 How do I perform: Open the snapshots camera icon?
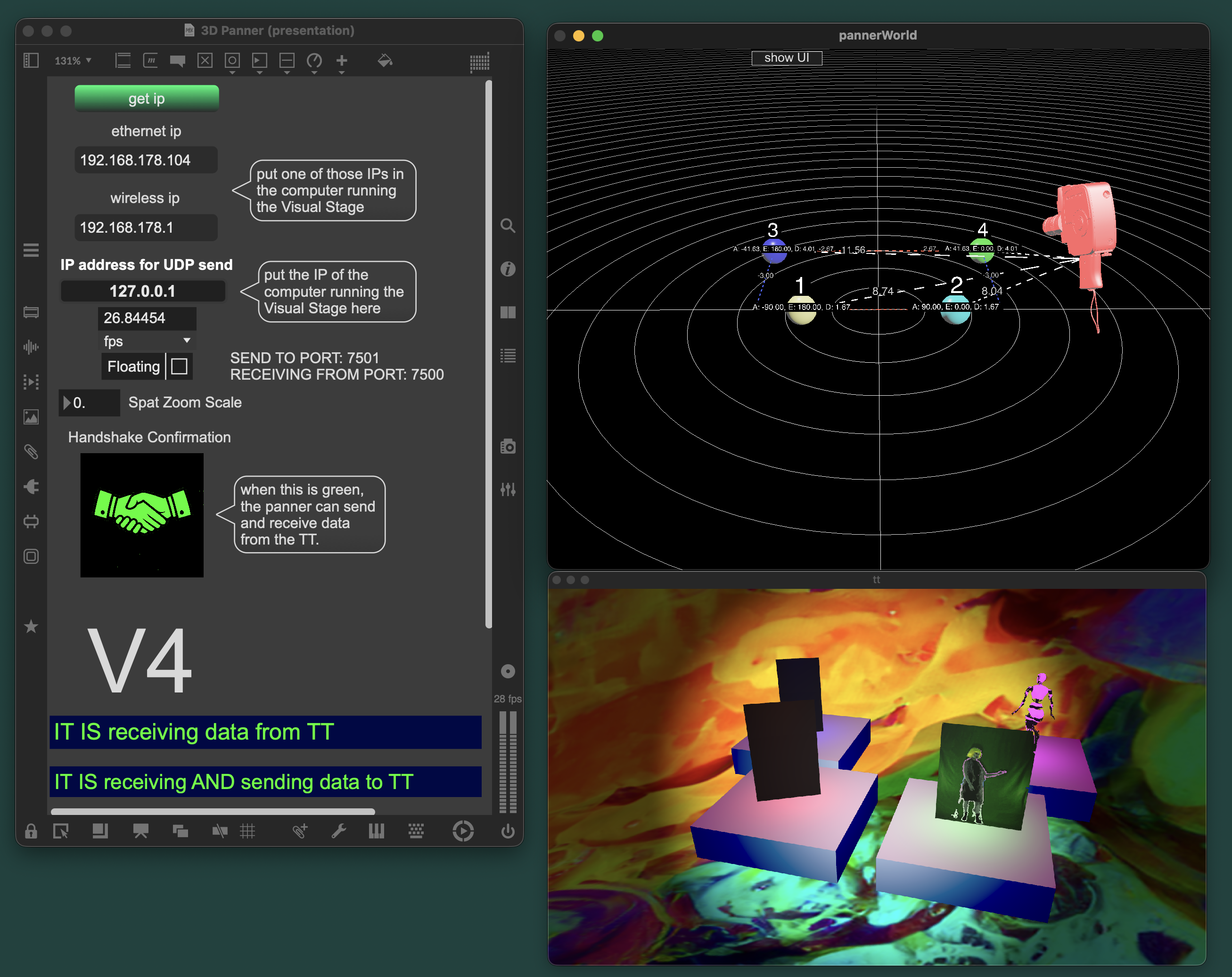point(508,446)
